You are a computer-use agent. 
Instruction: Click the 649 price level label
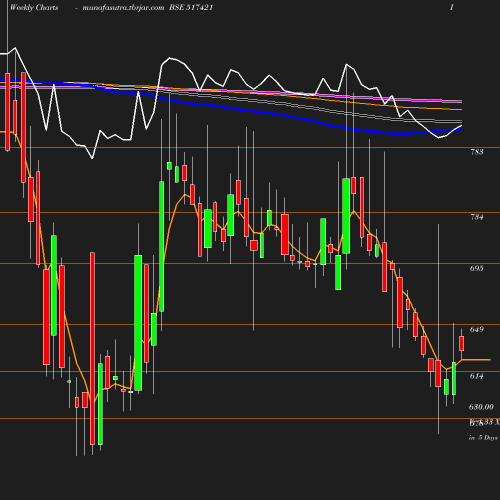point(477,329)
